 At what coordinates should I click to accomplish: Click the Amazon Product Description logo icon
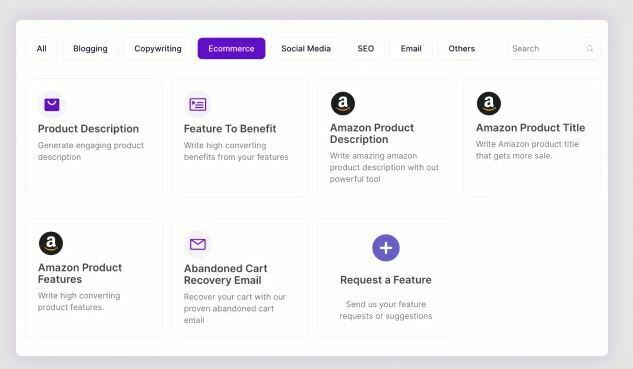pyautogui.click(x=343, y=103)
